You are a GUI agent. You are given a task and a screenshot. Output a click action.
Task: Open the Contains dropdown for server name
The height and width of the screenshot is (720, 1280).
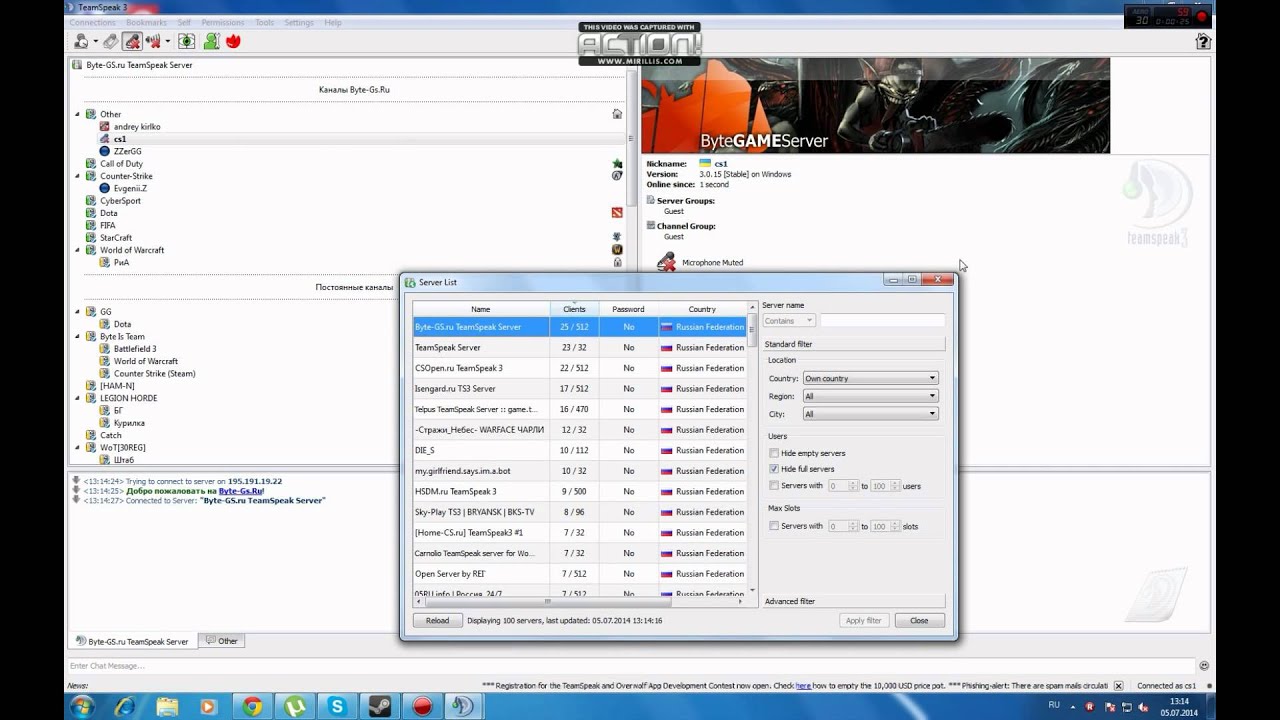click(789, 321)
